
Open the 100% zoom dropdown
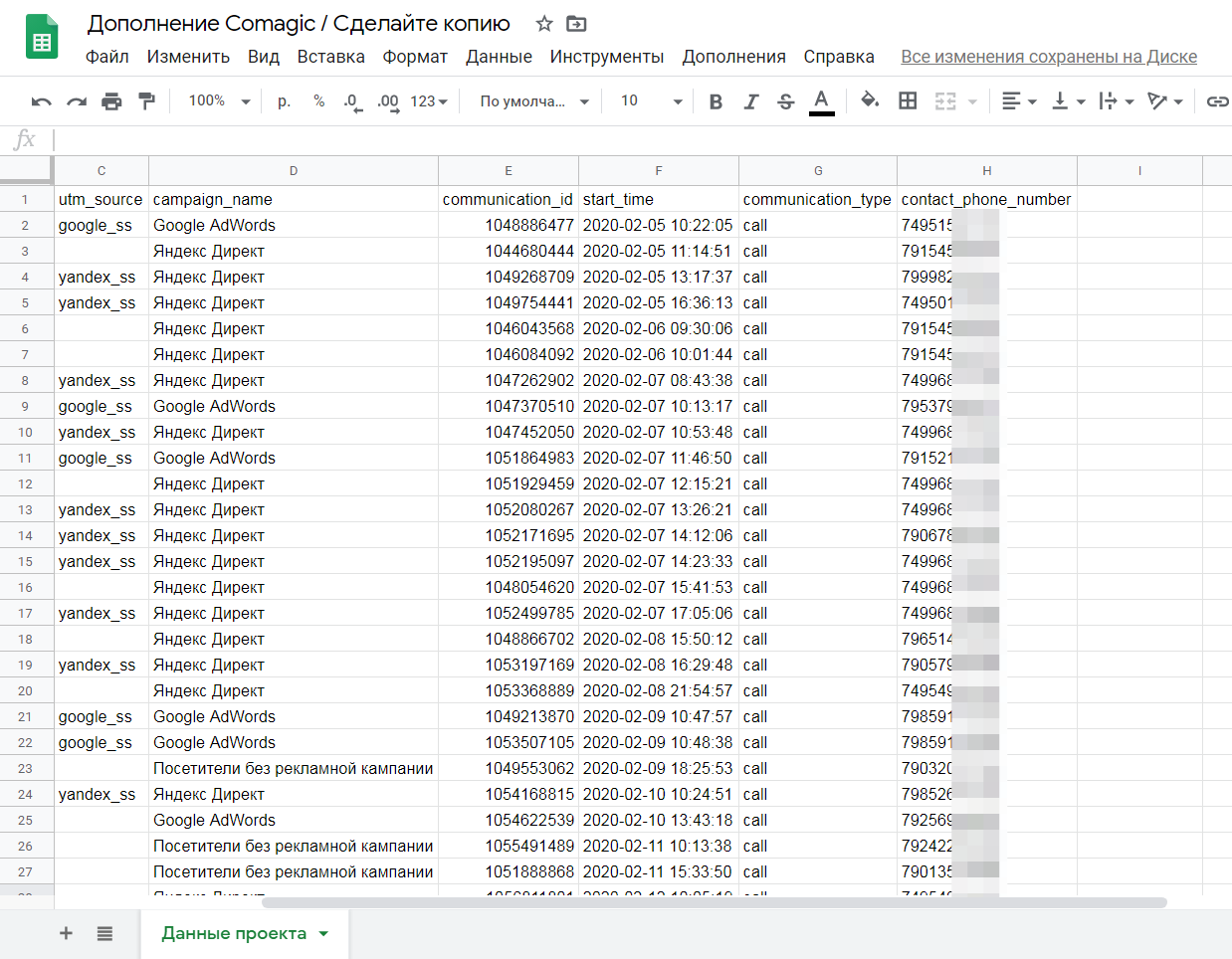coord(219,101)
